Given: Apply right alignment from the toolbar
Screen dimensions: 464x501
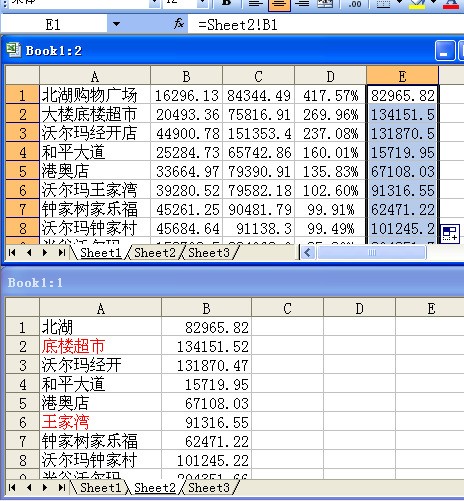Looking at the screenshot, I should point(302,3).
